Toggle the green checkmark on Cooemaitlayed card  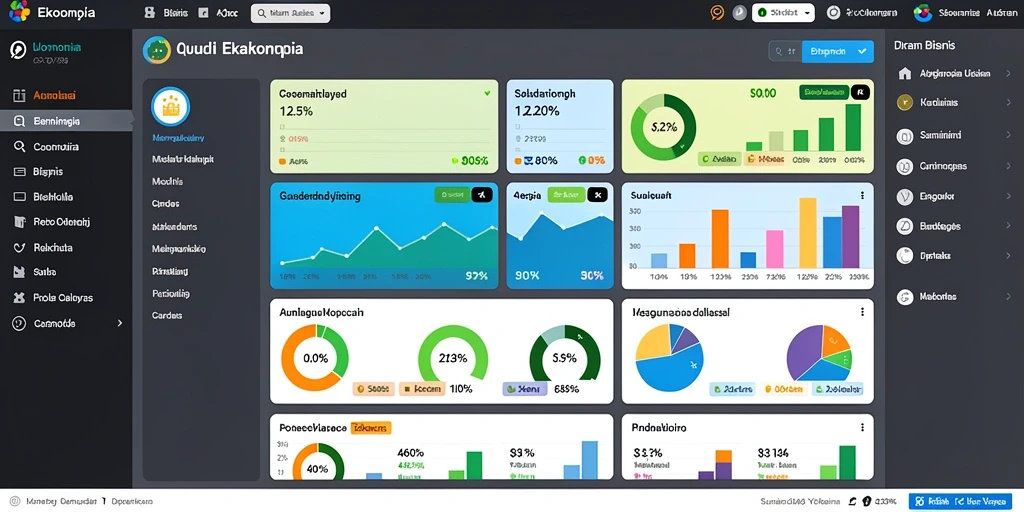pyautogui.click(x=487, y=93)
